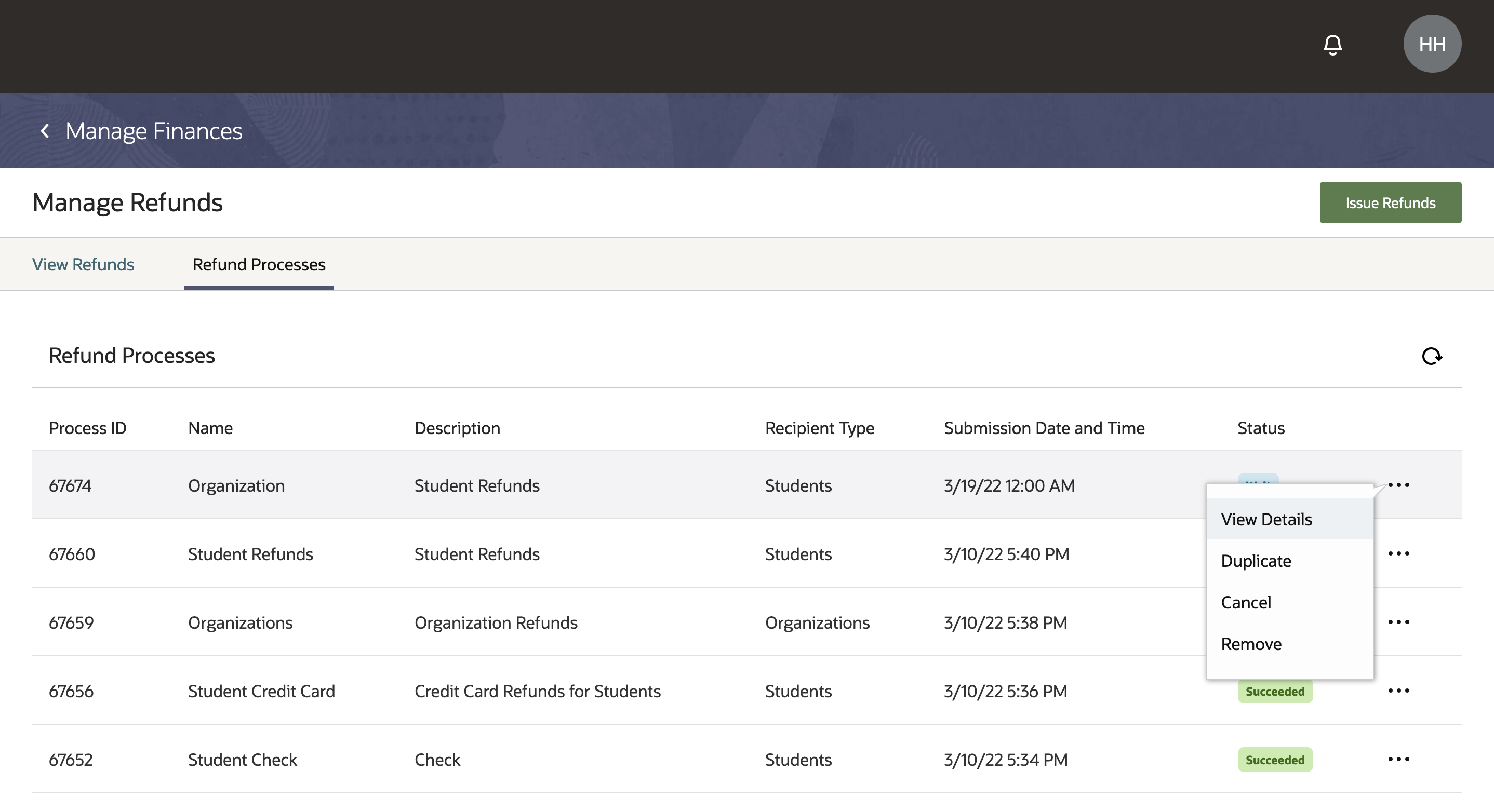The width and height of the screenshot is (1494, 812).
Task: Select View Details in the context menu
Action: [x=1266, y=519]
